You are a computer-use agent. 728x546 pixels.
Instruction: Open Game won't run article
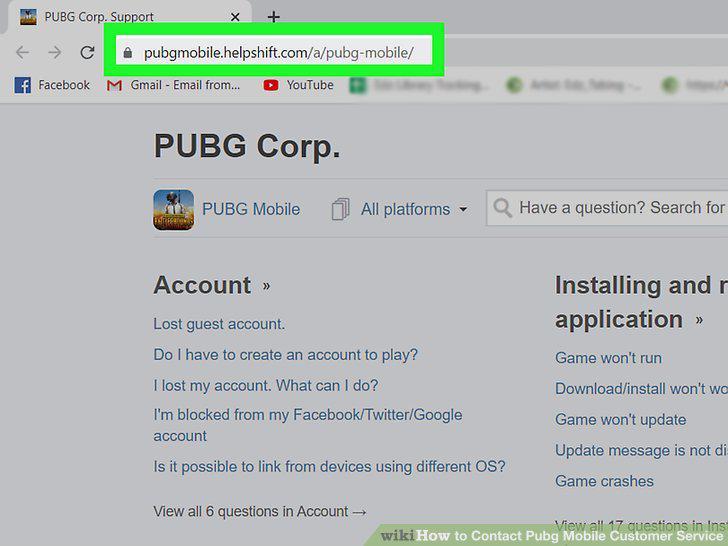pos(608,358)
